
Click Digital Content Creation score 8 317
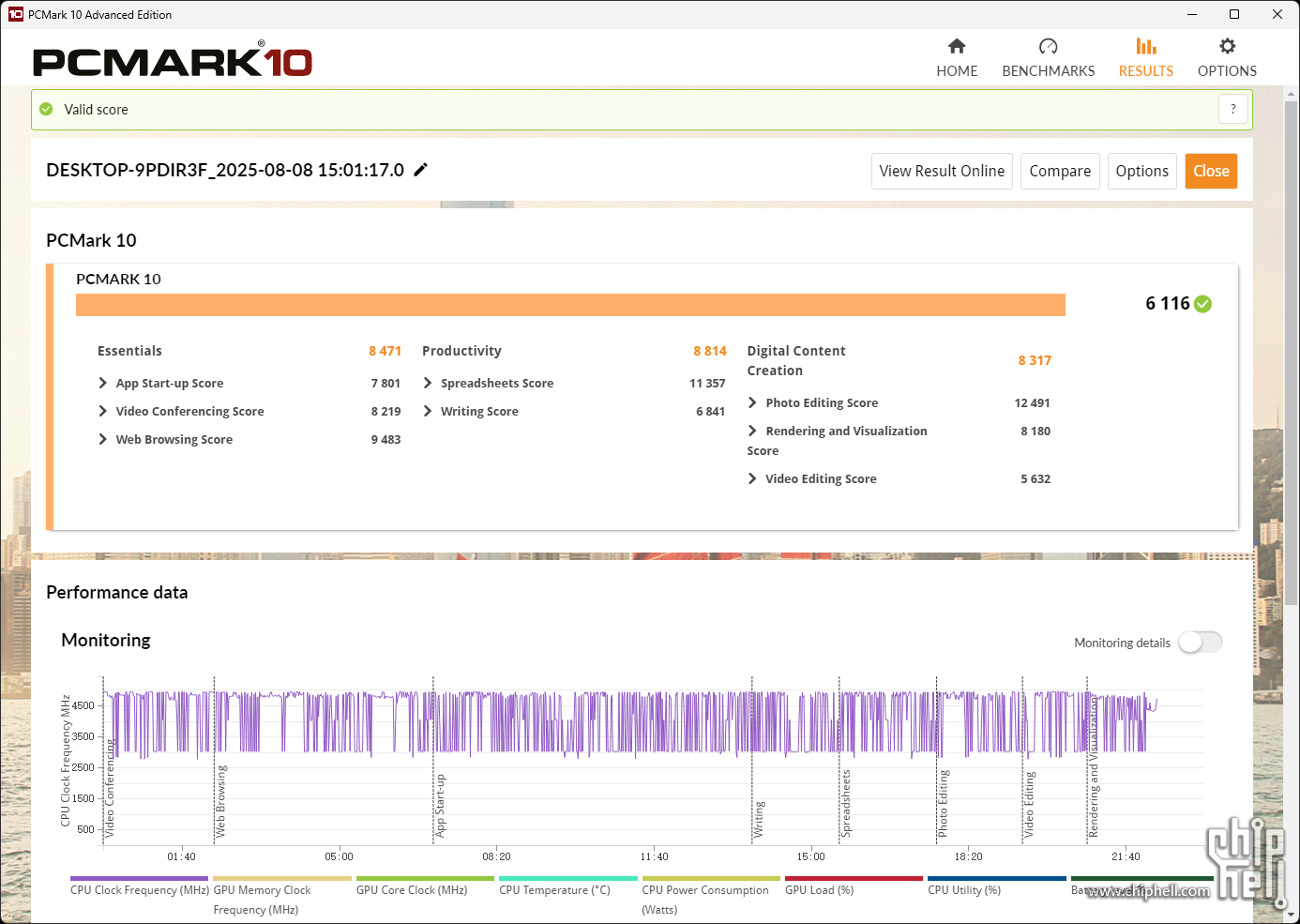point(1035,360)
